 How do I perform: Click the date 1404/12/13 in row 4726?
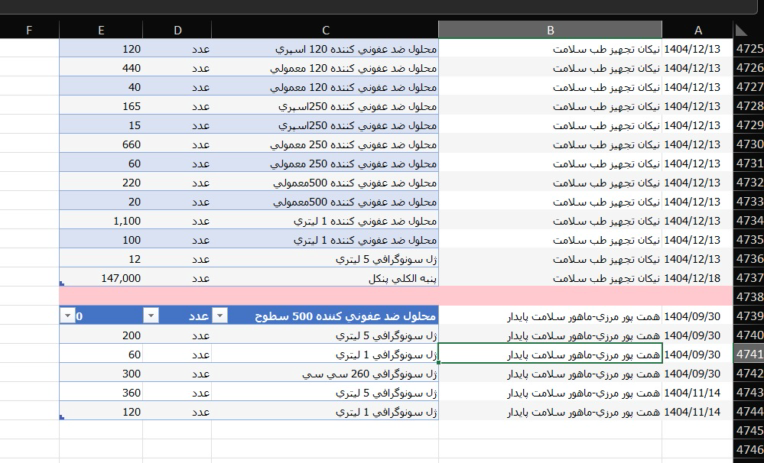coord(697,68)
